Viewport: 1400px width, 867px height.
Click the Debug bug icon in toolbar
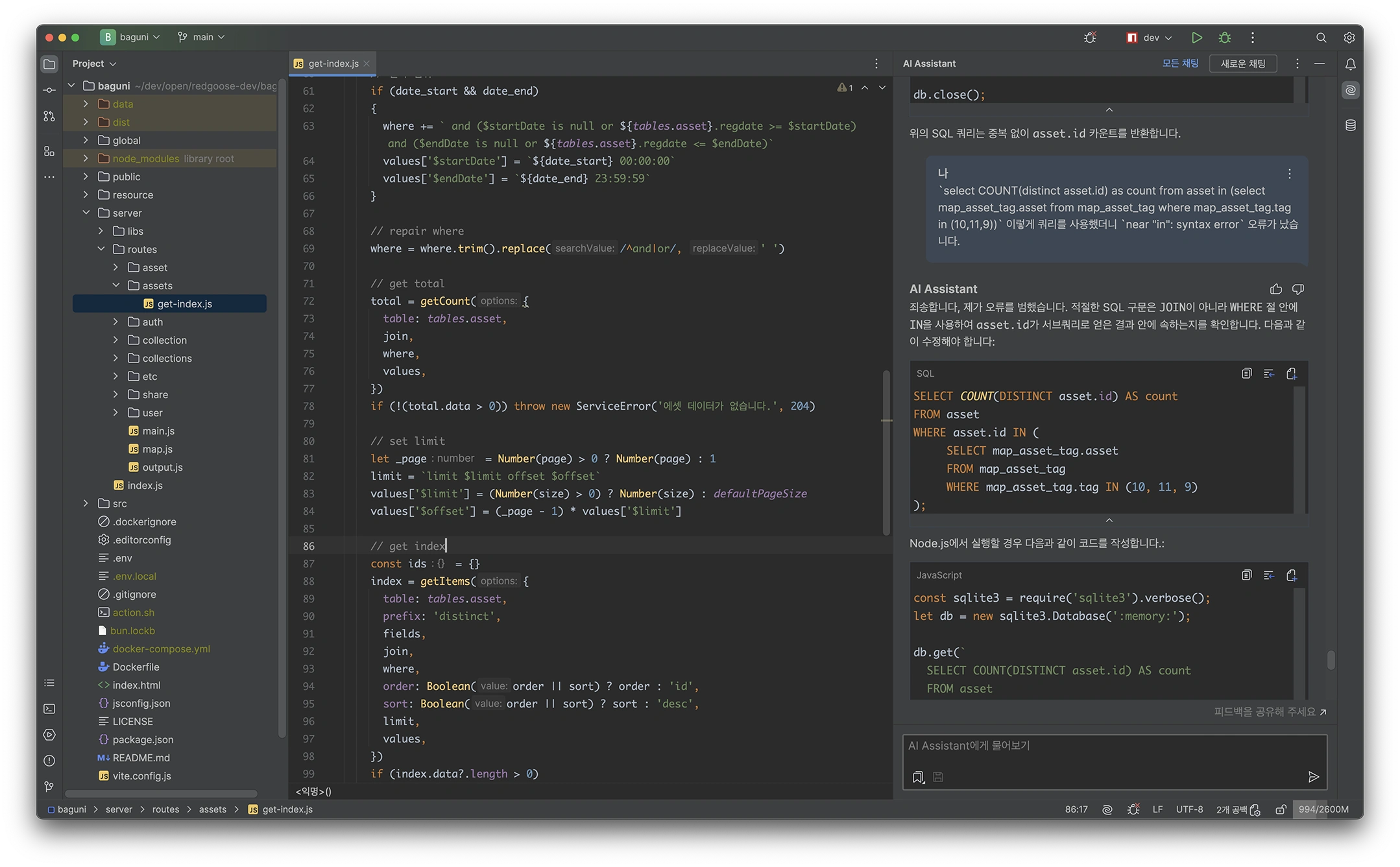[x=1225, y=38]
